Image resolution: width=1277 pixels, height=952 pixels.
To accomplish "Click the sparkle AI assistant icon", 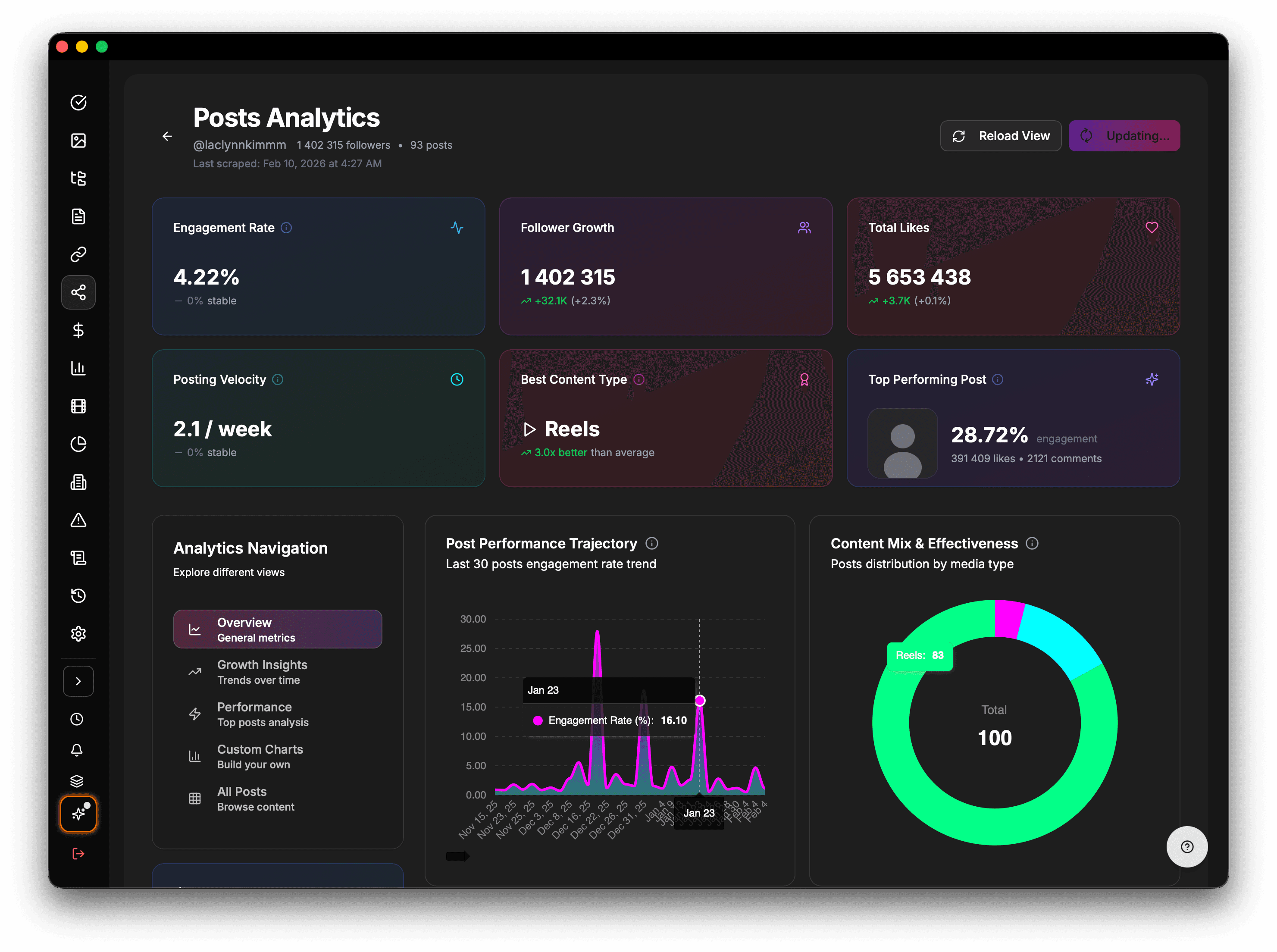I will point(78,814).
